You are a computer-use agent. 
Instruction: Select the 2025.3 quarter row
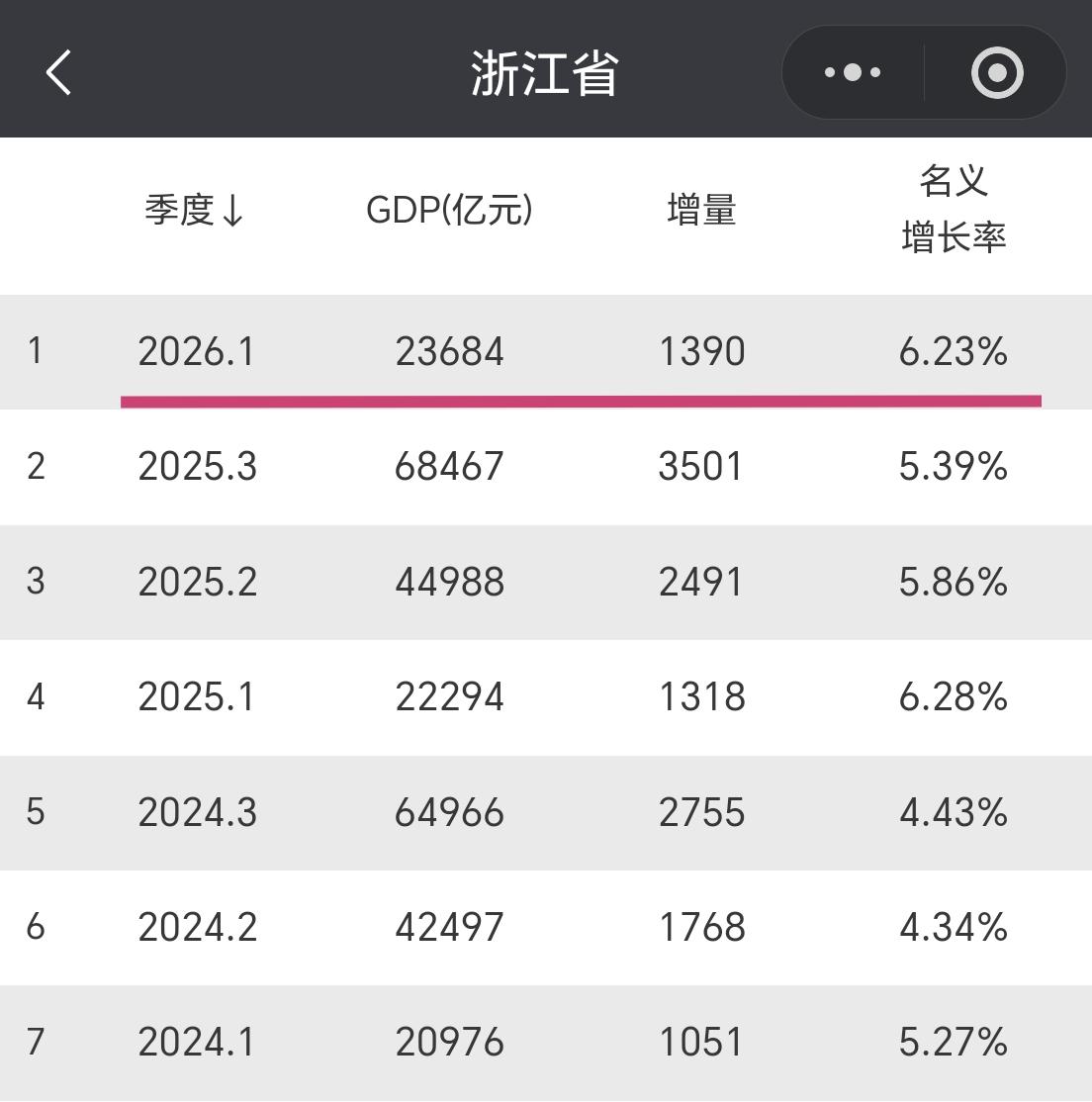(x=544, y=467)
